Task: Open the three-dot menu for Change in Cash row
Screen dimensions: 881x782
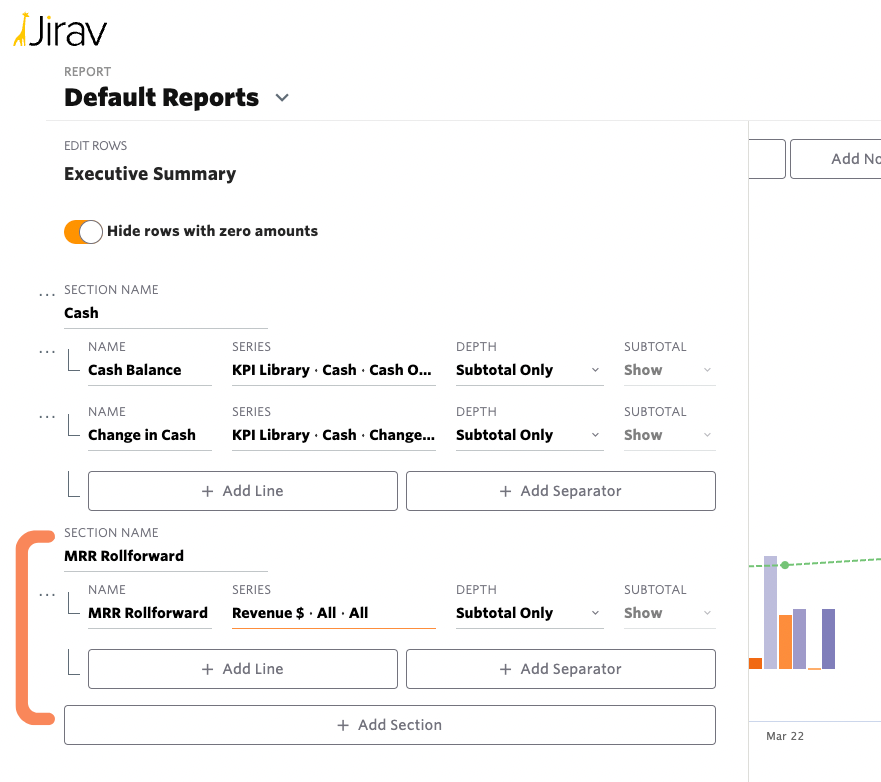Action: click(46, 415)
